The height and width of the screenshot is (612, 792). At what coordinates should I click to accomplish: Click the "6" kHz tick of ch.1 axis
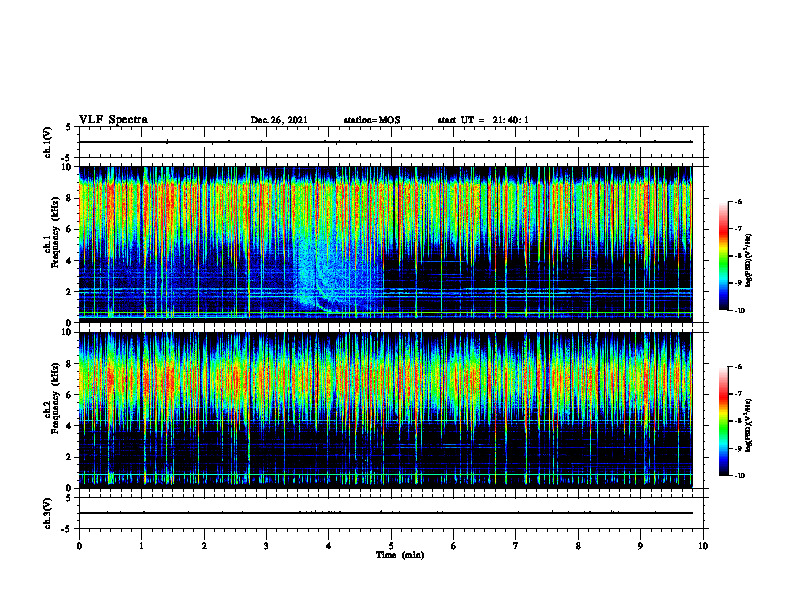(69, 229)
